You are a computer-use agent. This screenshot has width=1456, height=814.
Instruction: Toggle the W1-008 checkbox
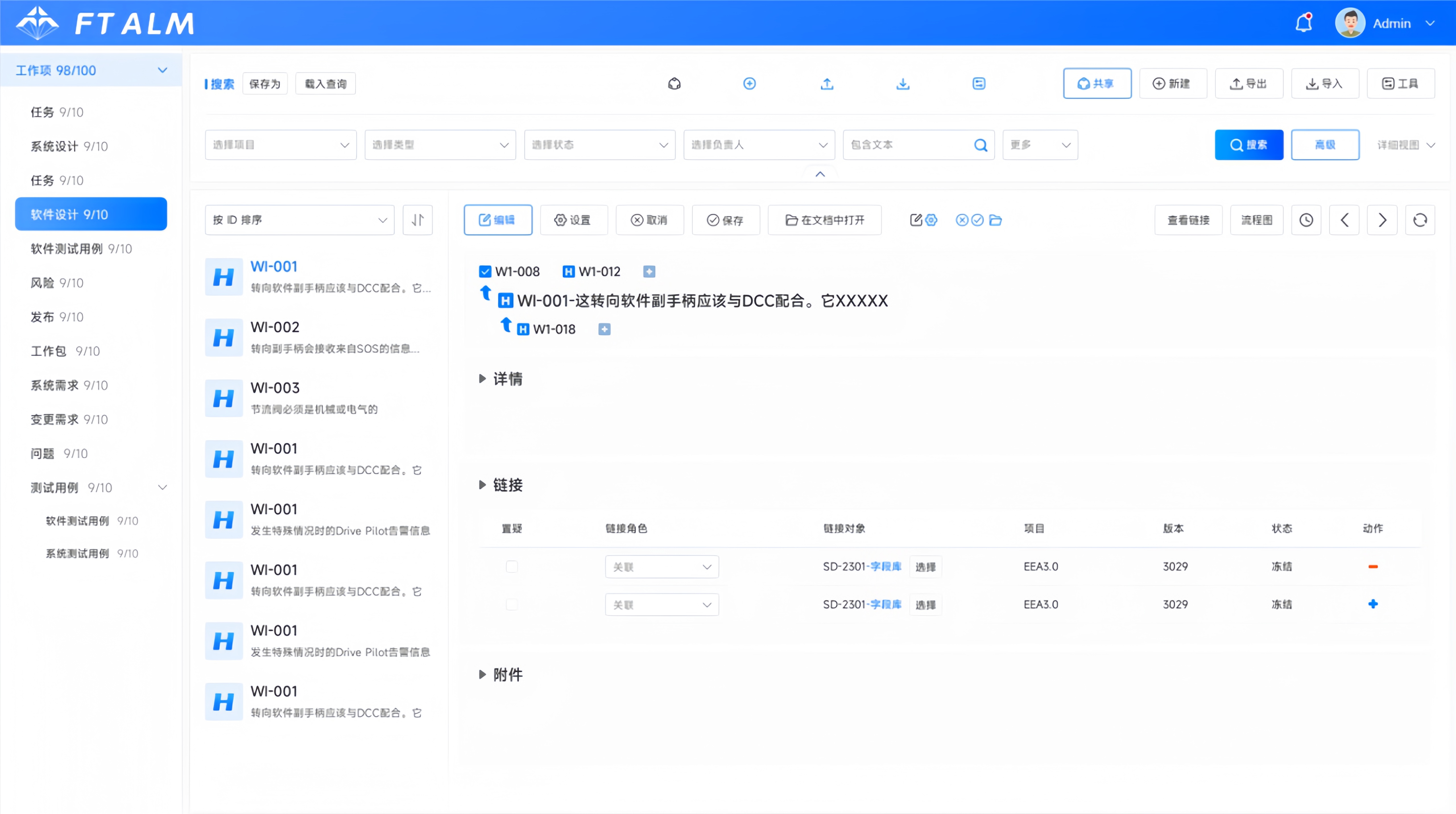[x=485, y=272]
